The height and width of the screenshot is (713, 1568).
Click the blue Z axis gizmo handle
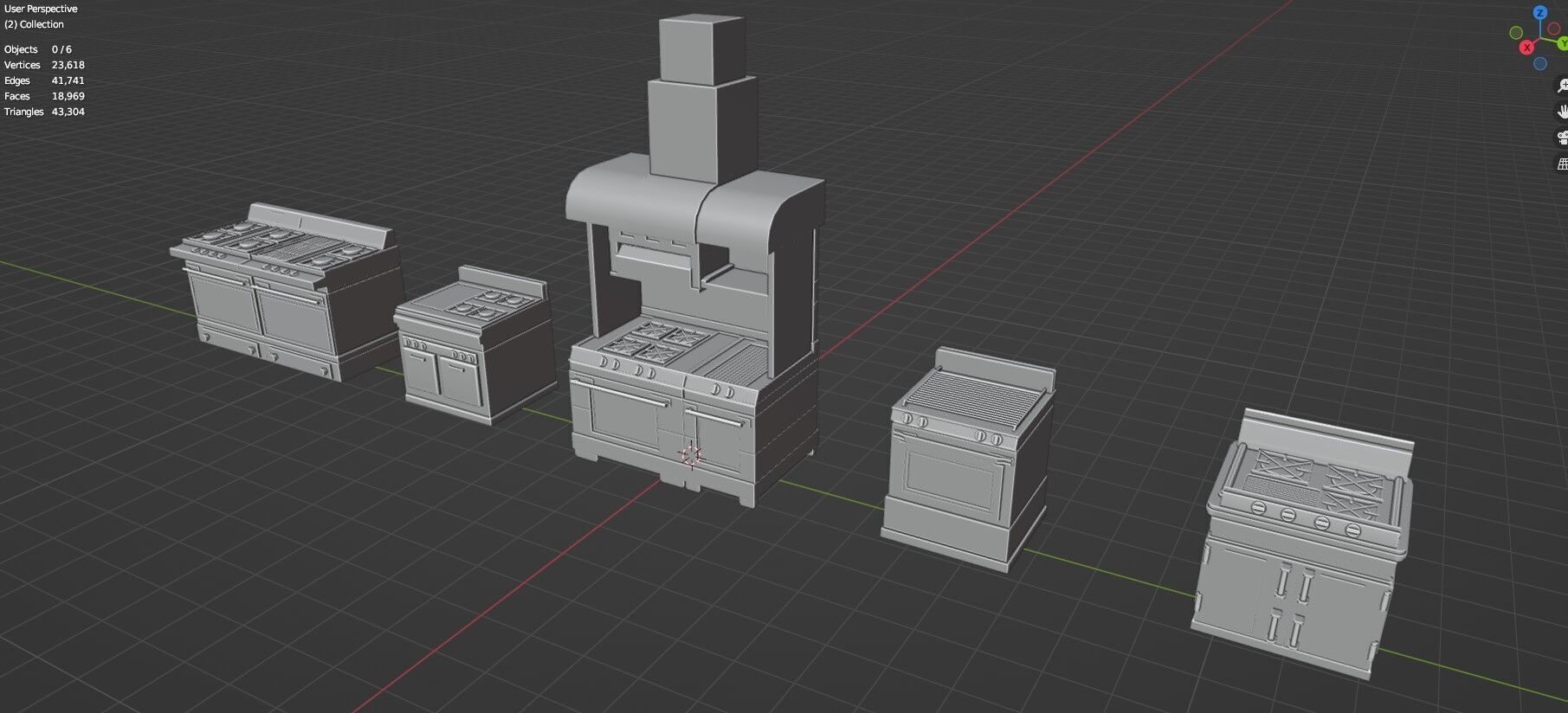click(x=1539, y=12)
